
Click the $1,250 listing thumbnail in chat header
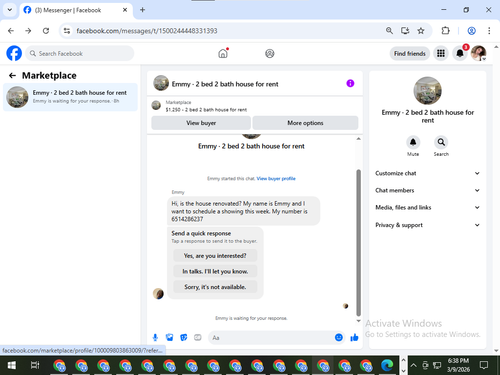click(x=156, y=106)
